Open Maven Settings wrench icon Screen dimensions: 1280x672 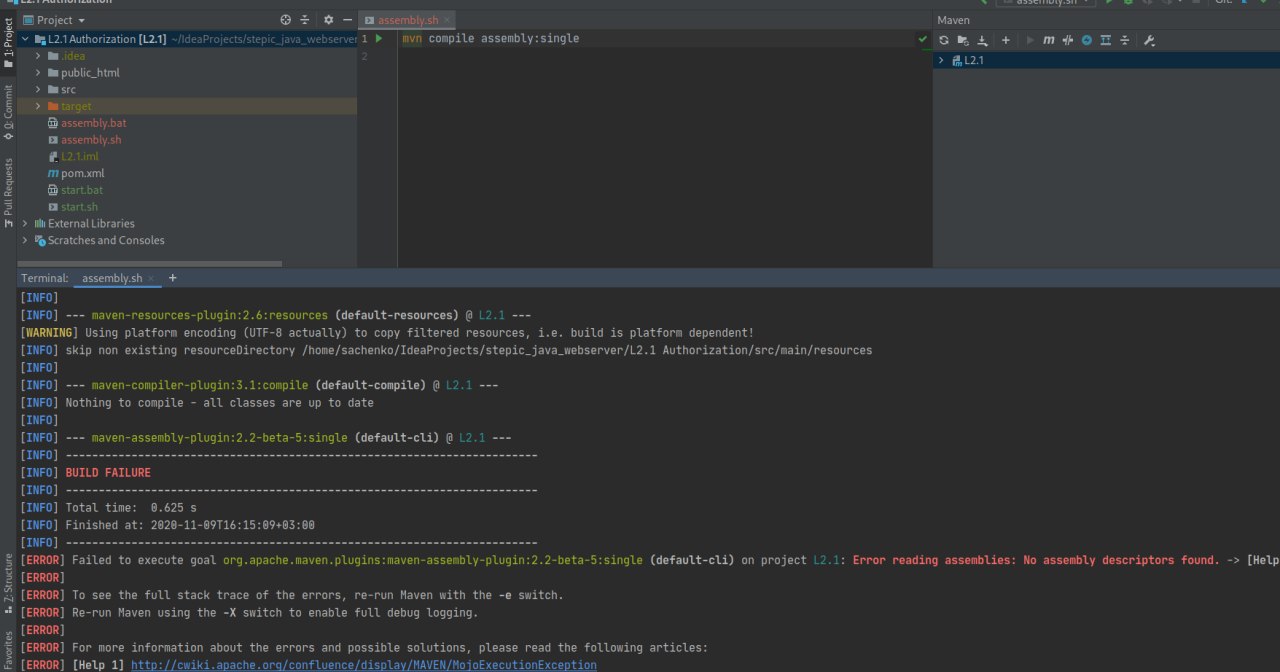[x=1149, y=40]
